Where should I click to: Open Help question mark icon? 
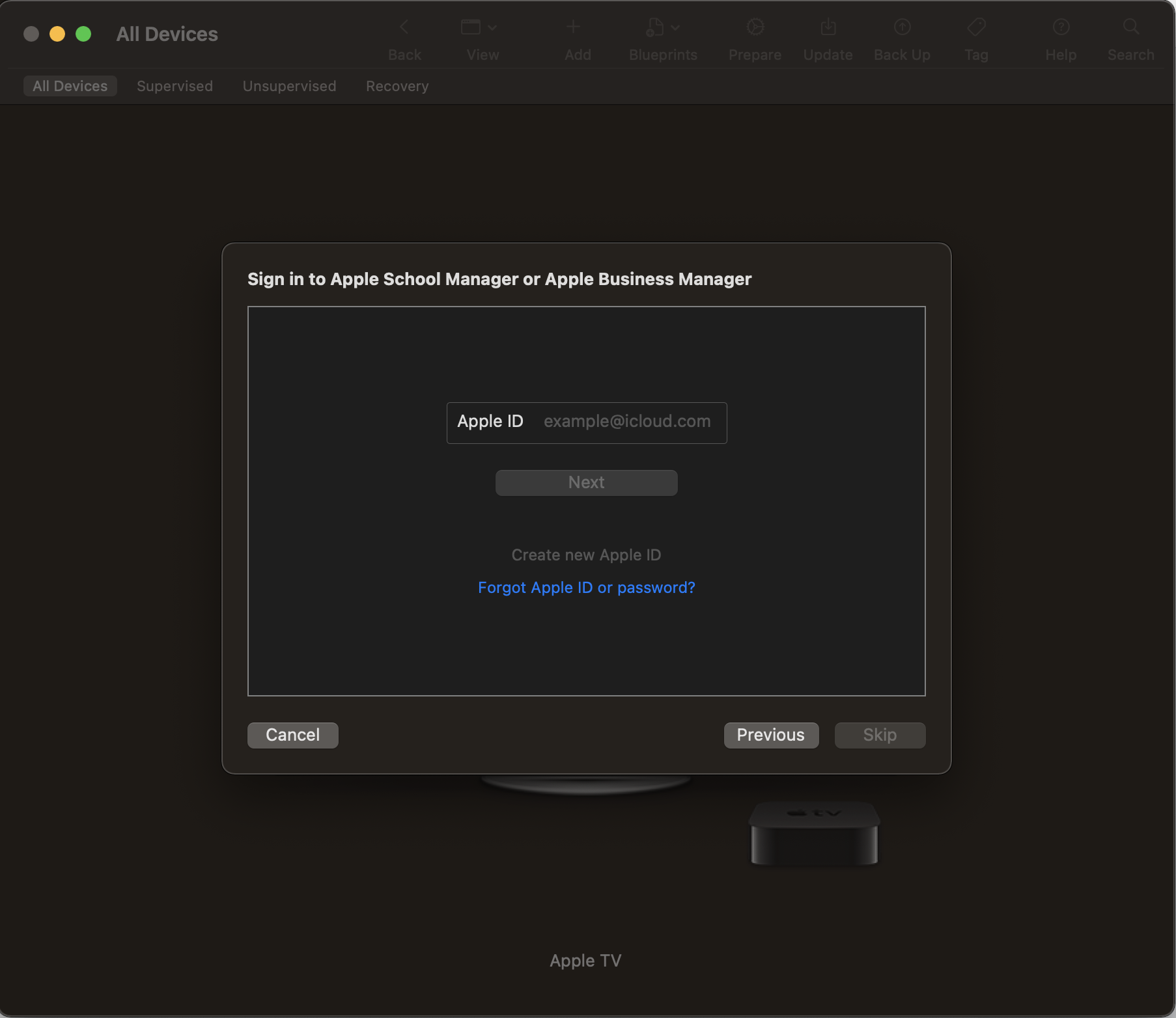(1061, 27)
